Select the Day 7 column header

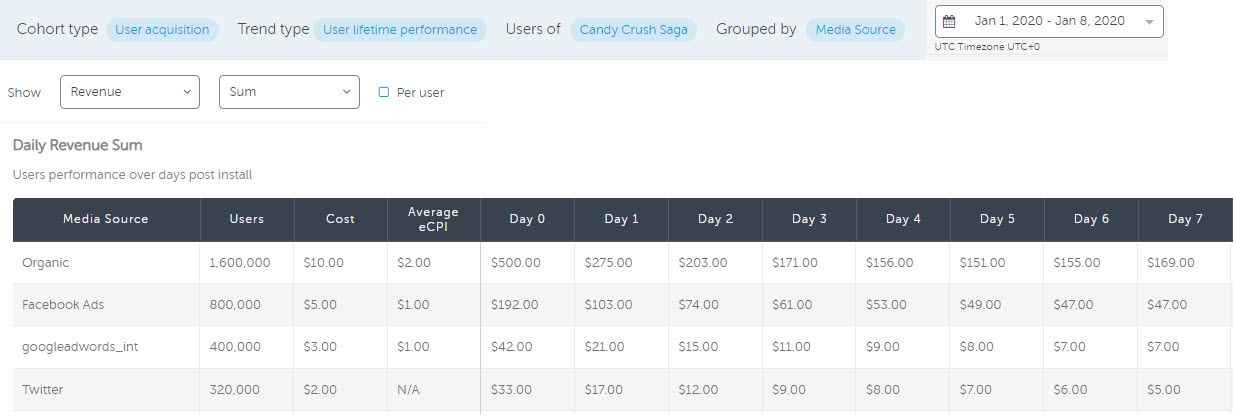1185,219
